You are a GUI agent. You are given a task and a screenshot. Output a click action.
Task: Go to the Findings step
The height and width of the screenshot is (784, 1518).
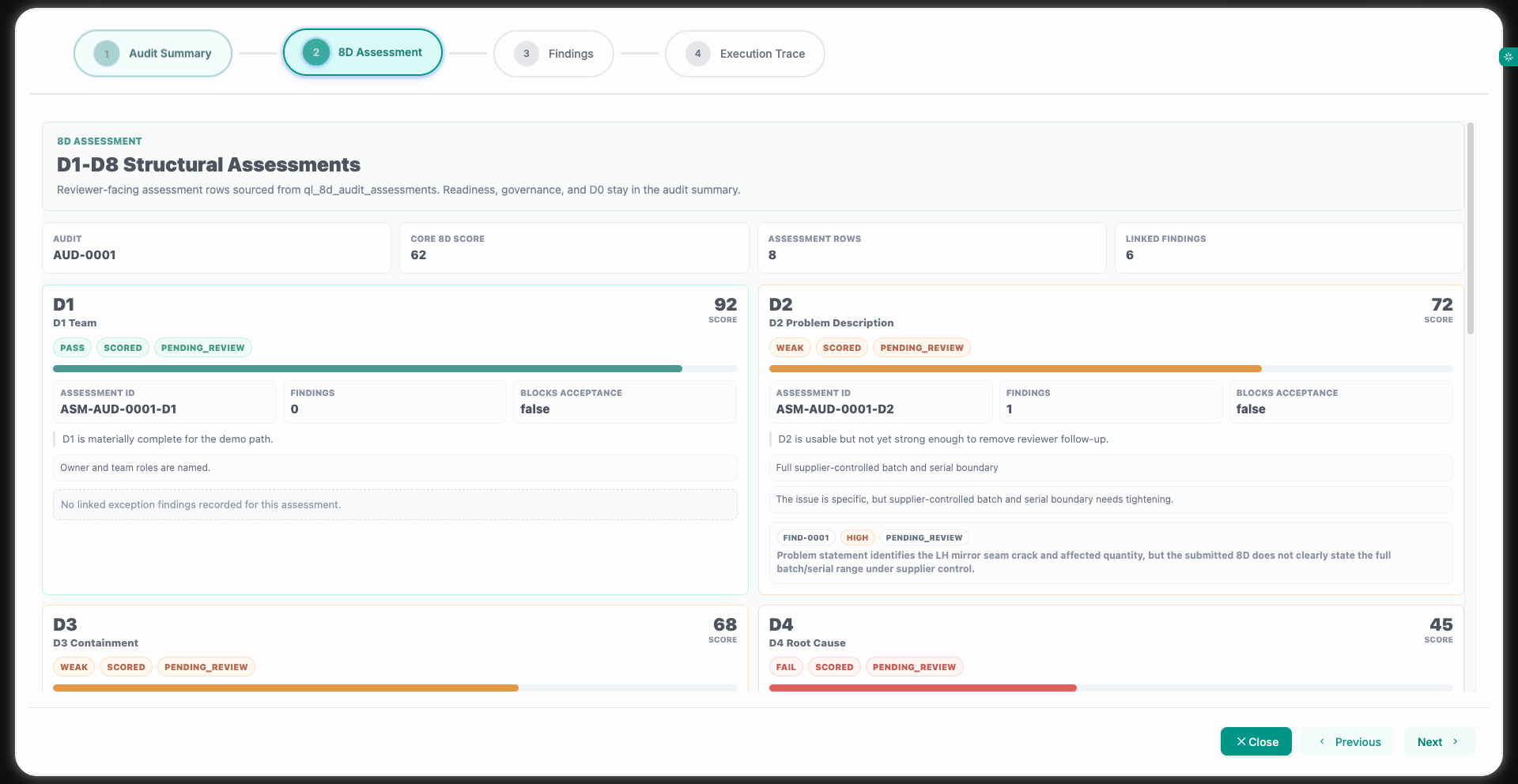point(553,54)
